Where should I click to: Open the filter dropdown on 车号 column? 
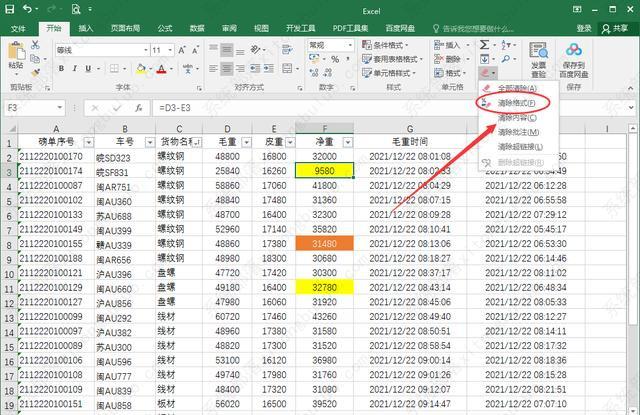click(x=148, y=142)
